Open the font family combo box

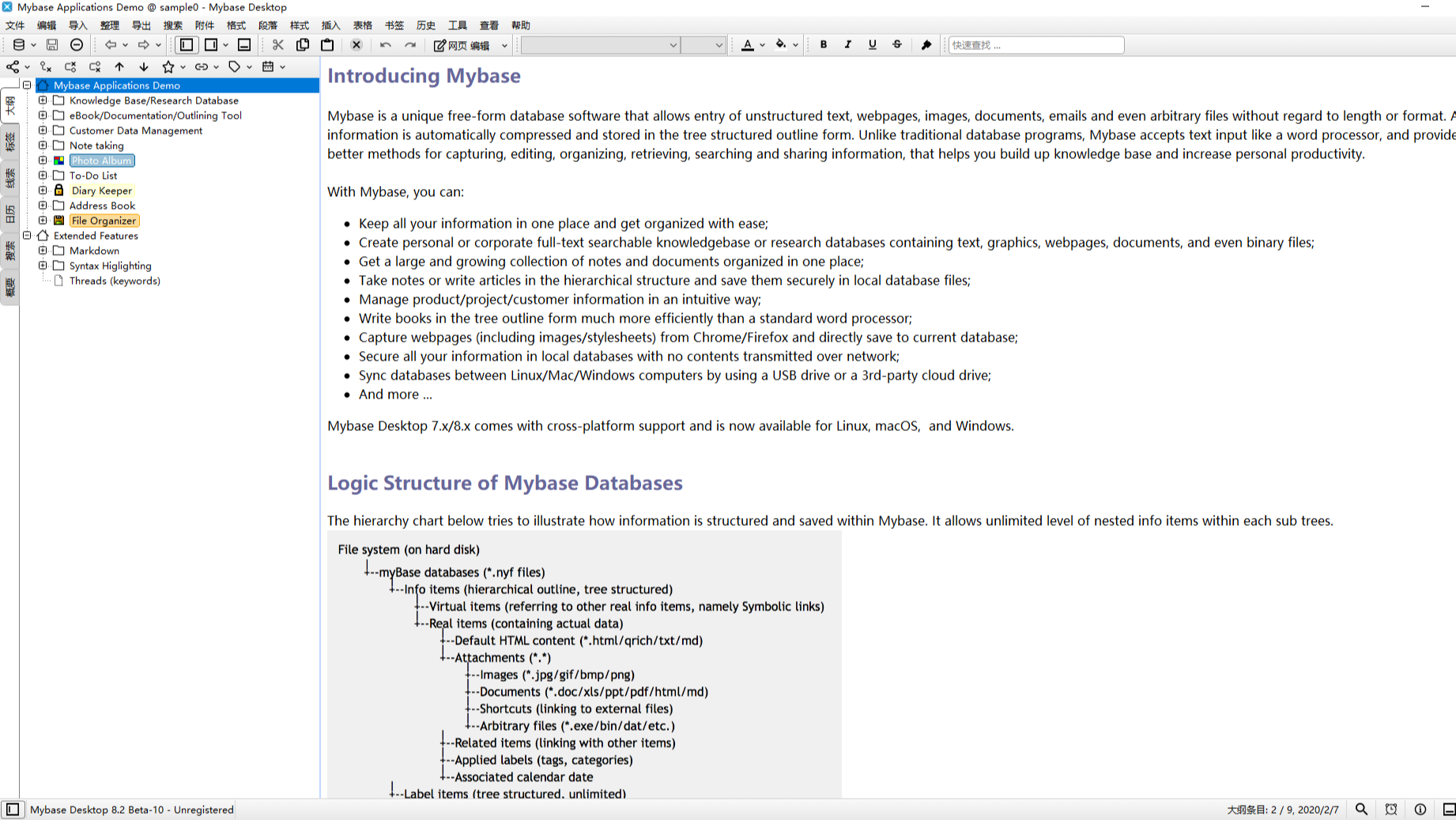(600, 45)
